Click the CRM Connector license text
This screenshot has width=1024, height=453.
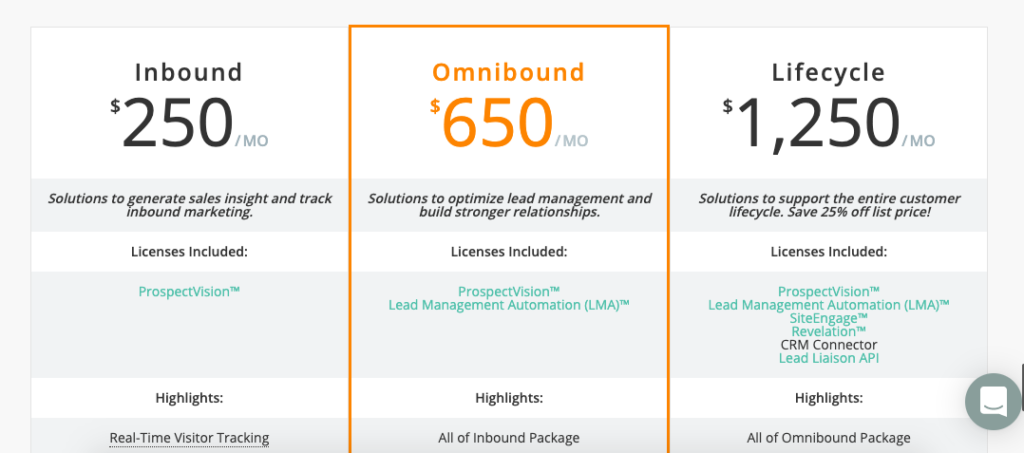click(829, 345)
